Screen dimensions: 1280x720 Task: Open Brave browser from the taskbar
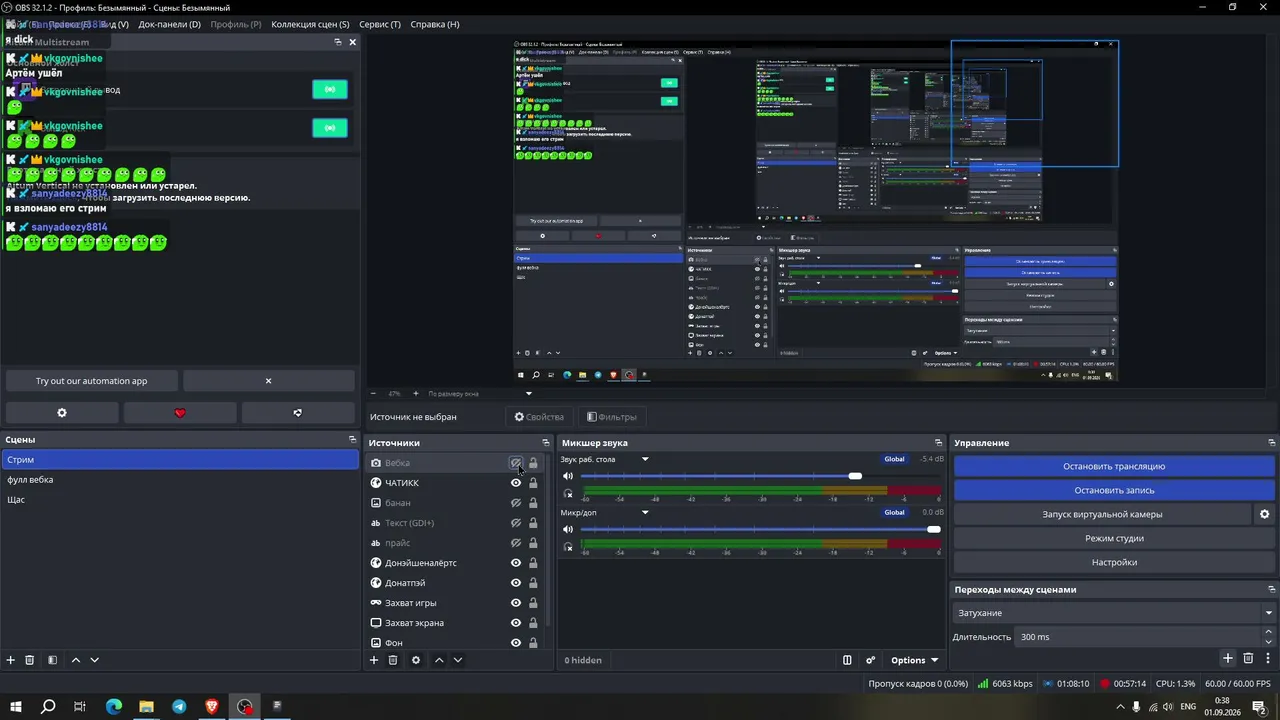(212, 707)
